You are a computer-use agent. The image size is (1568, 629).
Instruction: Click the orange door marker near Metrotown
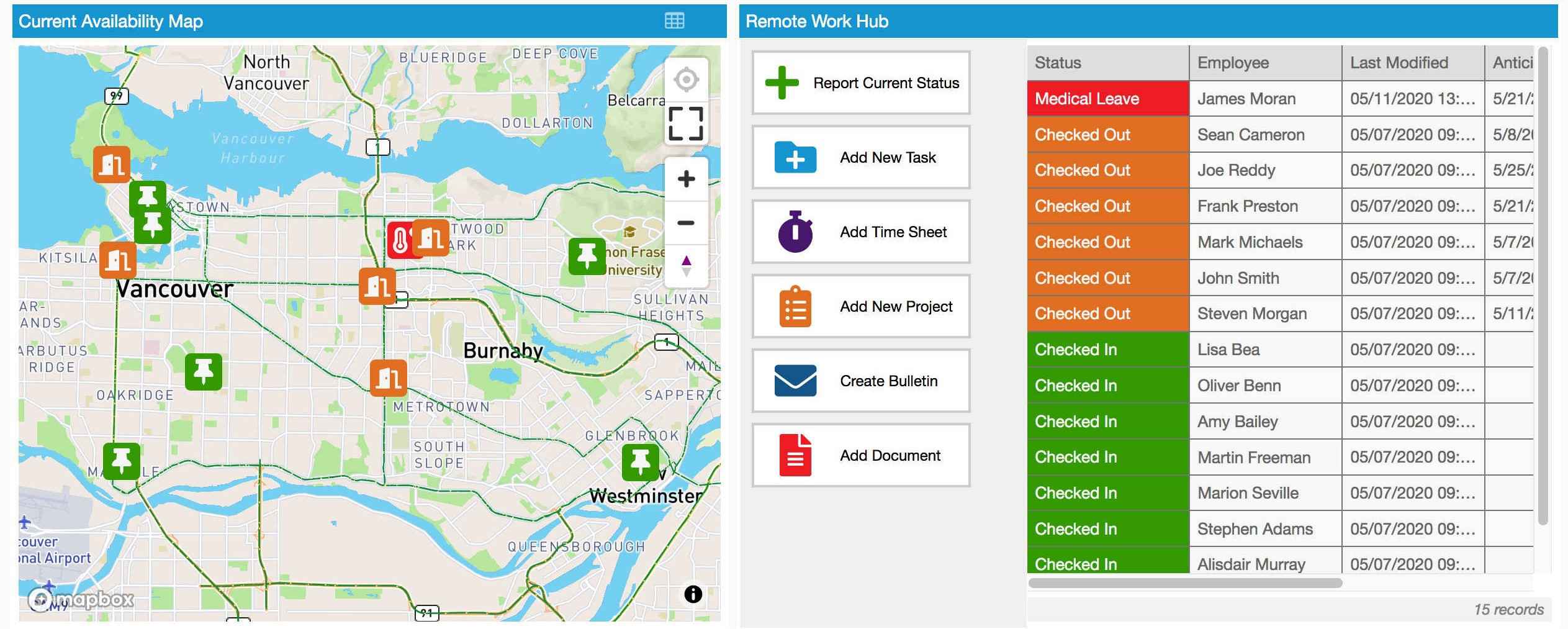pos(389,378)
